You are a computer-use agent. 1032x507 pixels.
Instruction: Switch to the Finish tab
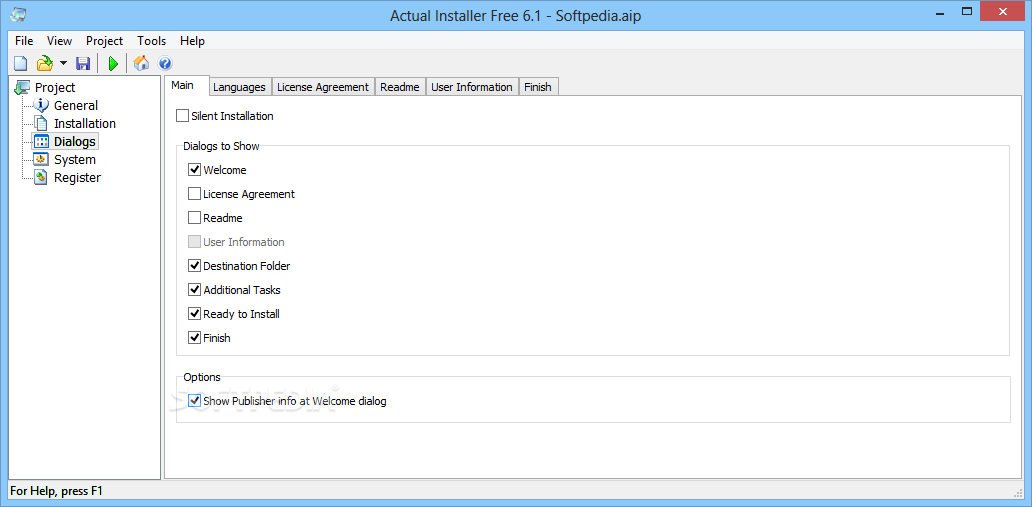(x=538, y=87)
